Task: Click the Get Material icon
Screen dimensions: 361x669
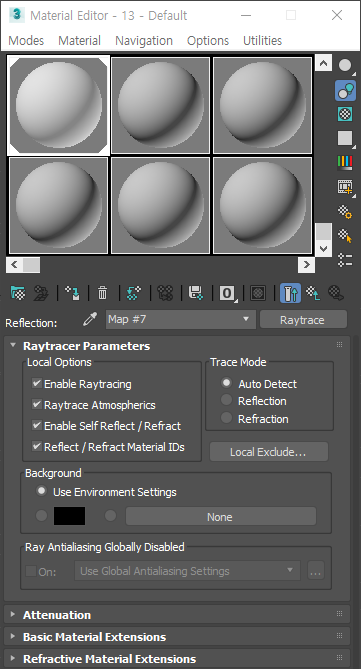Action: click(17, 293)
